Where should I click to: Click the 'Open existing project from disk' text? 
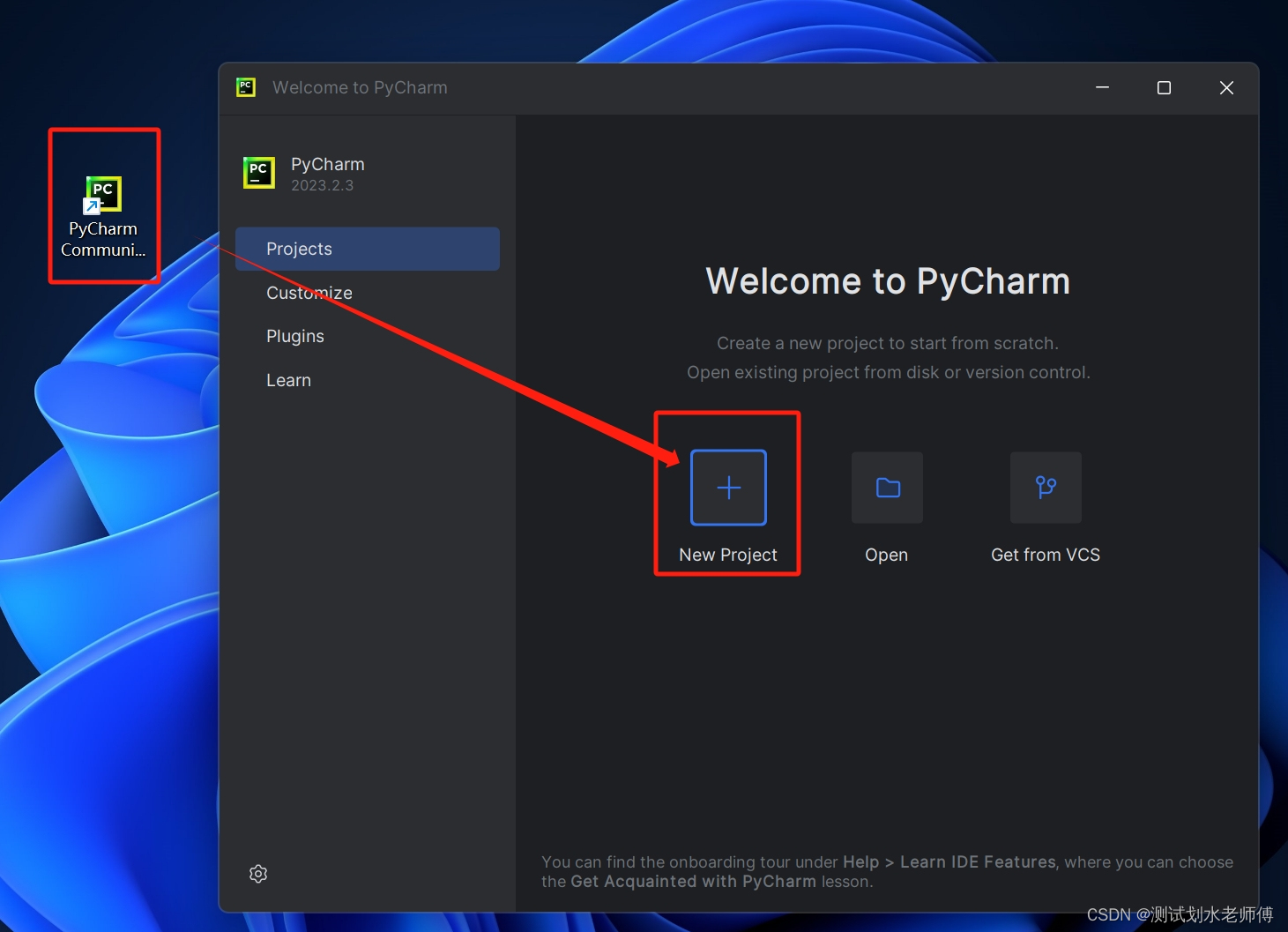pos(888,372)
